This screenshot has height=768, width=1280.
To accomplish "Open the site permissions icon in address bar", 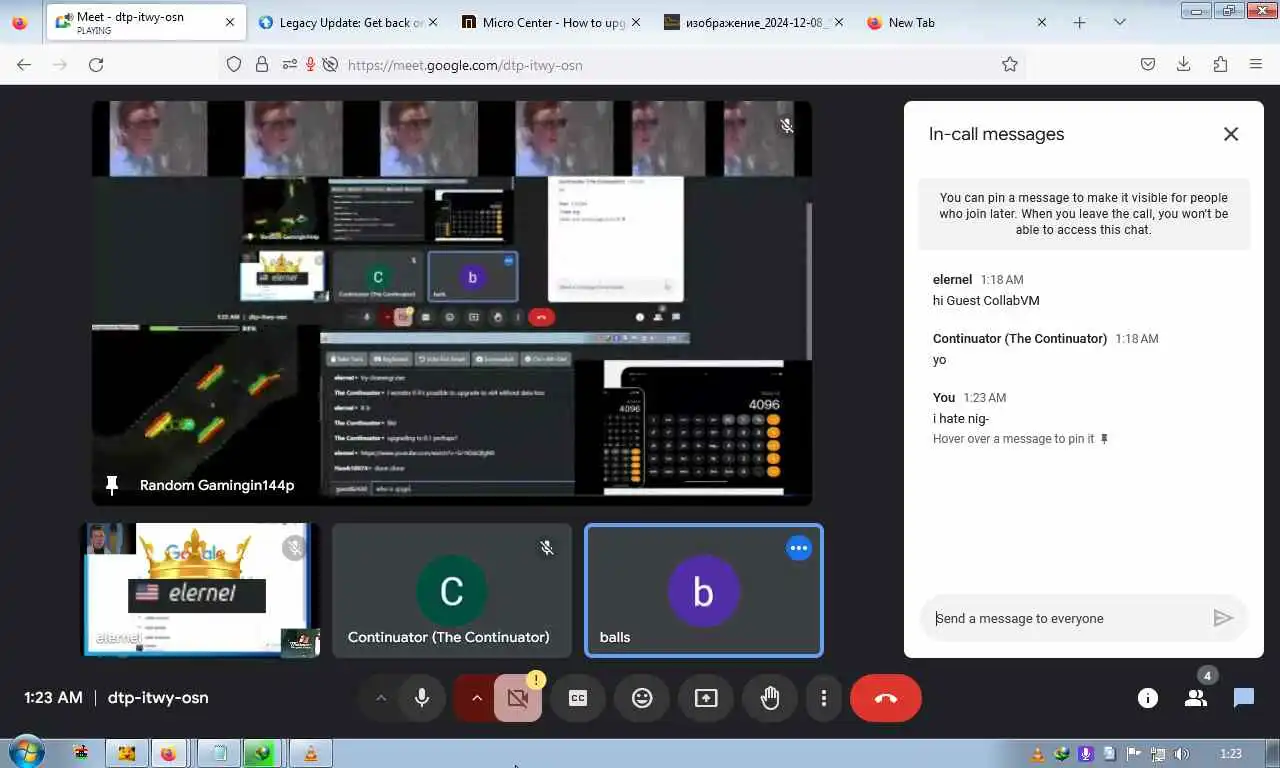I will point(289,64).
